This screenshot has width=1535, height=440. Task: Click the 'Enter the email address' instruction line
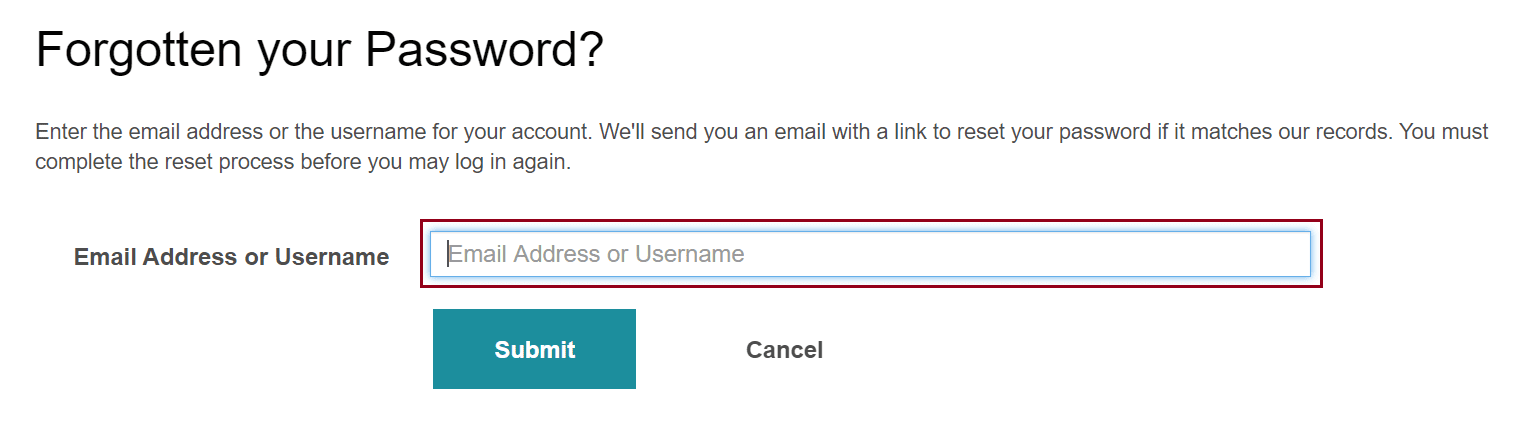(x=762, y=132)
